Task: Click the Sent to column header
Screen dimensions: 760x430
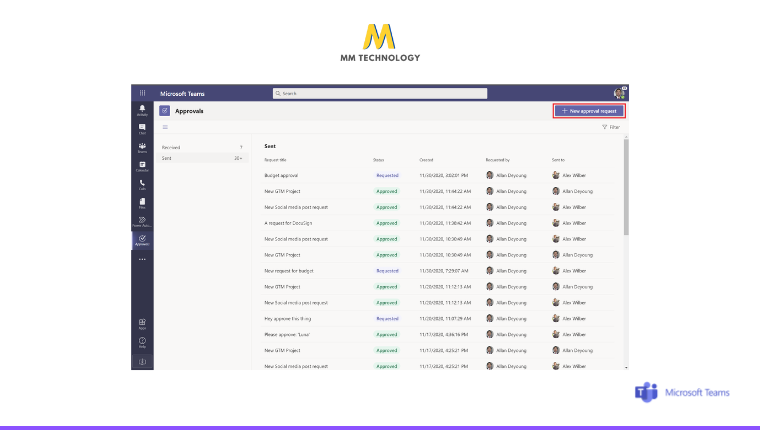Action: point(558,159)
